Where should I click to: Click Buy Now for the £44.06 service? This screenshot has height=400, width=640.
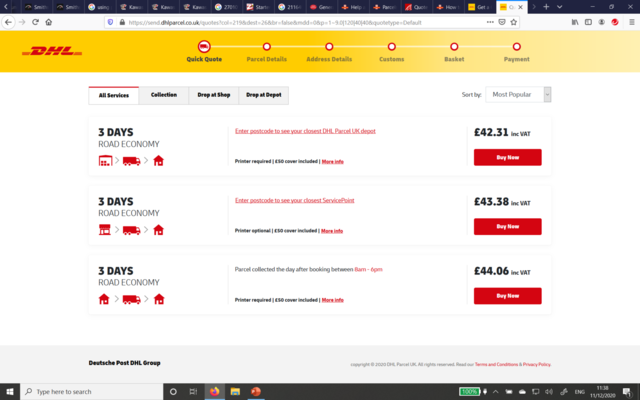[507, 296]
